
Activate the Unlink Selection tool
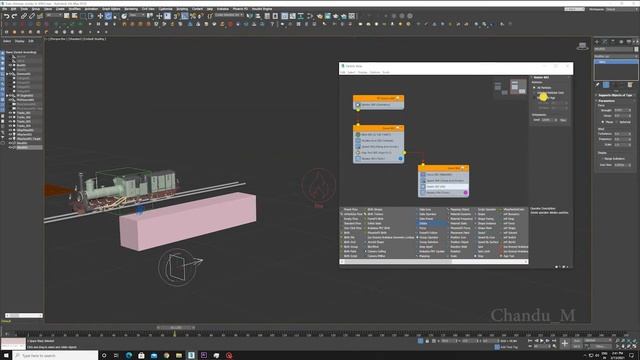coord(32,16)
